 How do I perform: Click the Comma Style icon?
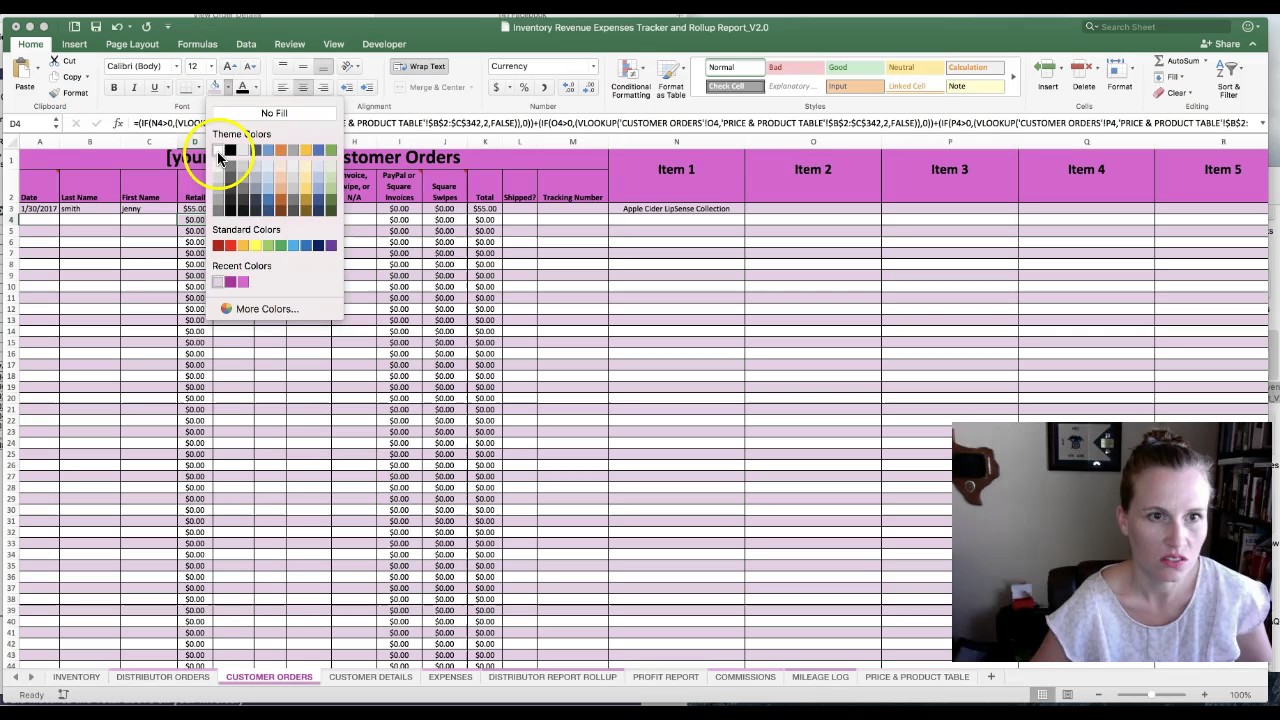544,88
